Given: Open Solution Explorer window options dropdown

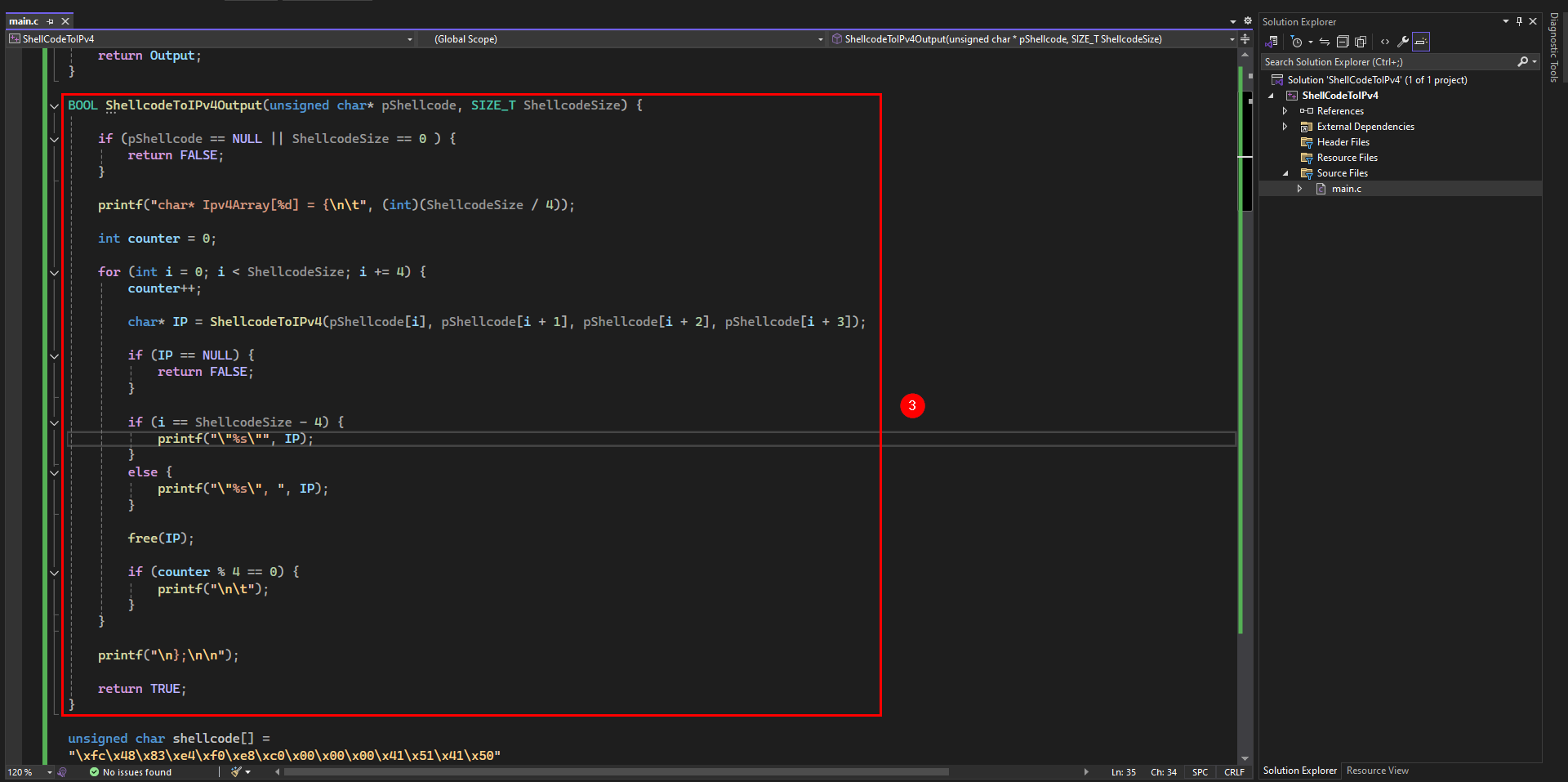Looking at the screenshot, I should click(x=1505, y=21).
